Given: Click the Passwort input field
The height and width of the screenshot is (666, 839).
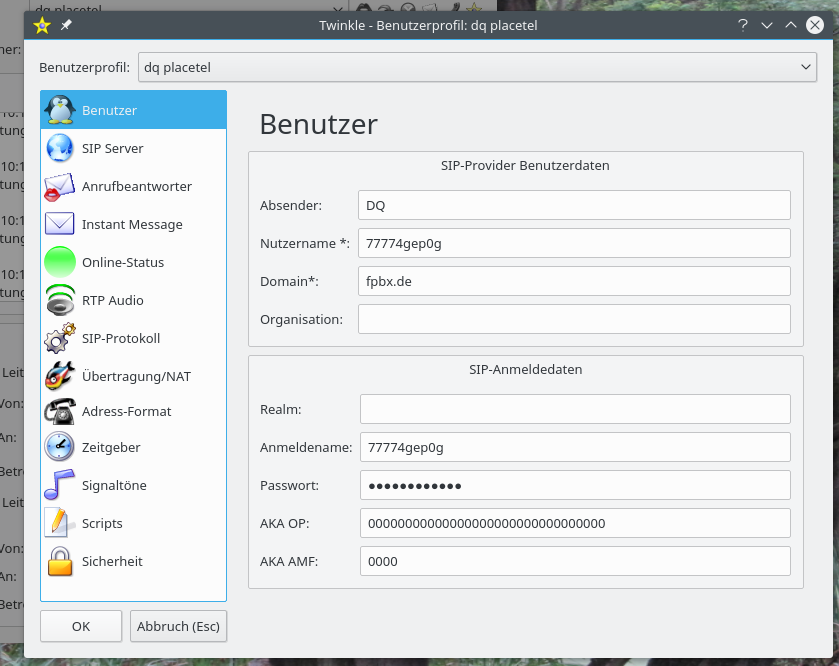Looking at the screenshot, I should point(575,485).
